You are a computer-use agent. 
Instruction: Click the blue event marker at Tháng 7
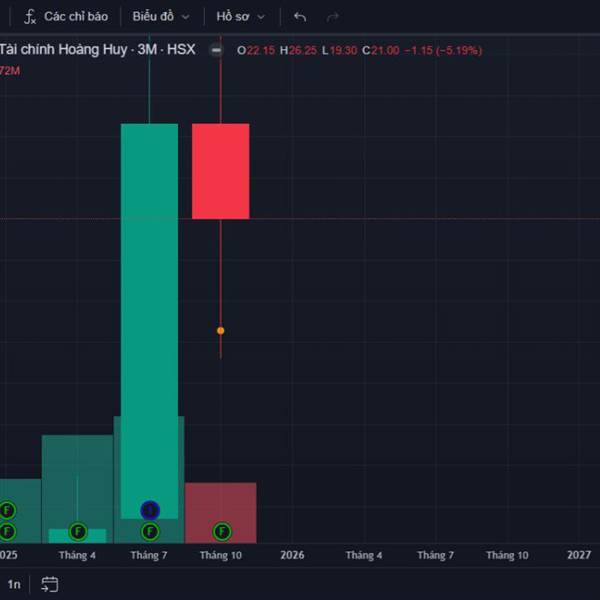coord(150,510)
